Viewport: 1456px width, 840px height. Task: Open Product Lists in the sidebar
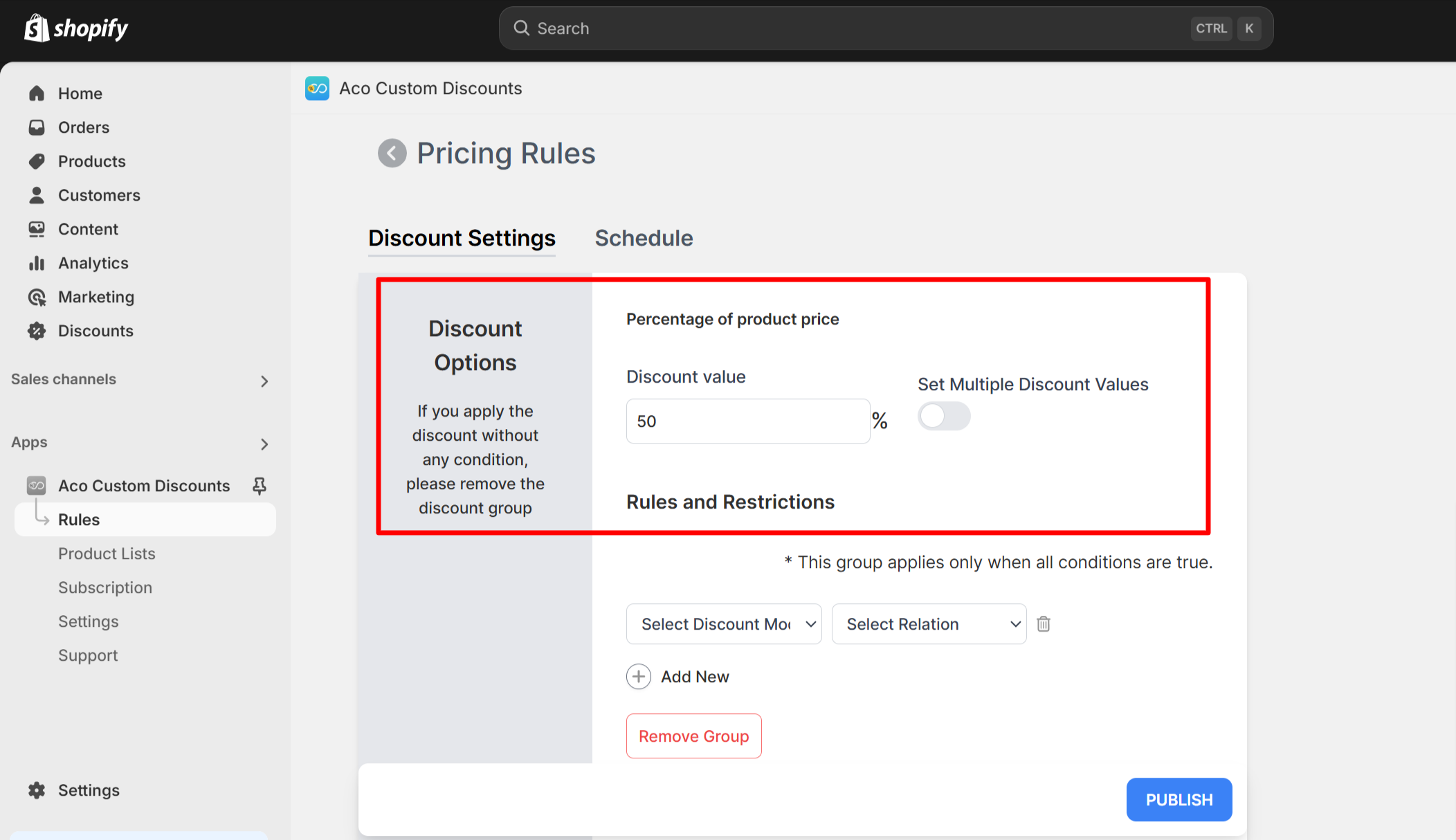[107, 554]
